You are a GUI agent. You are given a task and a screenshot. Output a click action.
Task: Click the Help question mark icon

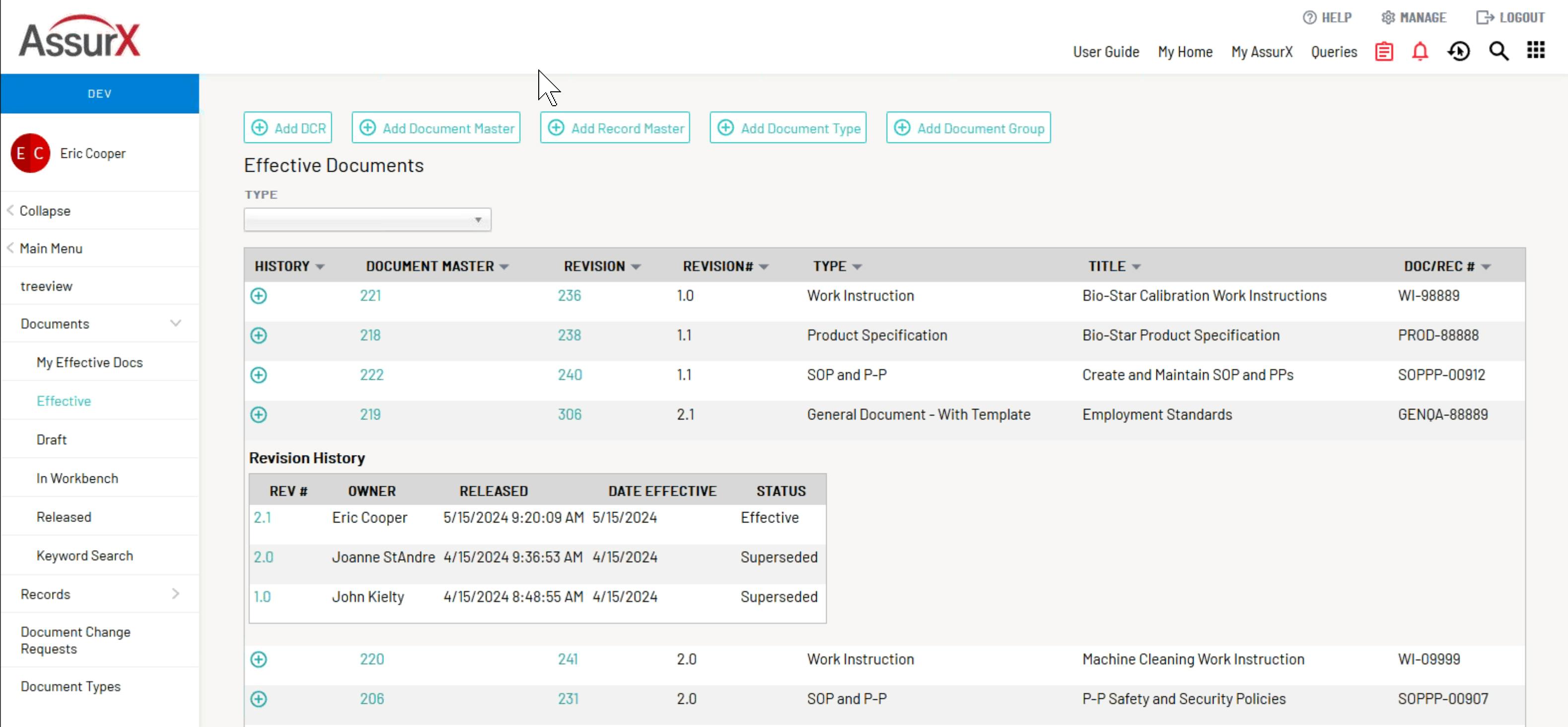pyautogui.click(x=1309, y=18)
